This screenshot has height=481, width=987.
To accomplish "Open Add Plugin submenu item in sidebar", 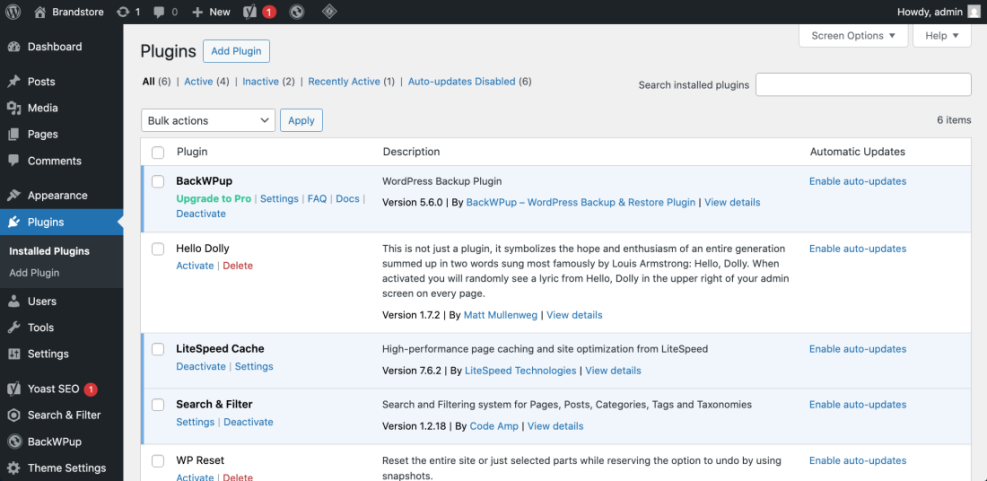I will 34,273.
